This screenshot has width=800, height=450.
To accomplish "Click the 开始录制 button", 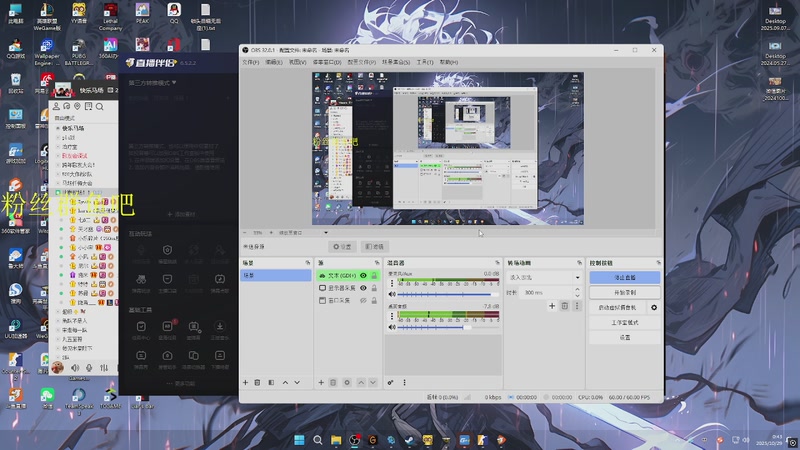I will pyautogui.click(x=624, y=292).
